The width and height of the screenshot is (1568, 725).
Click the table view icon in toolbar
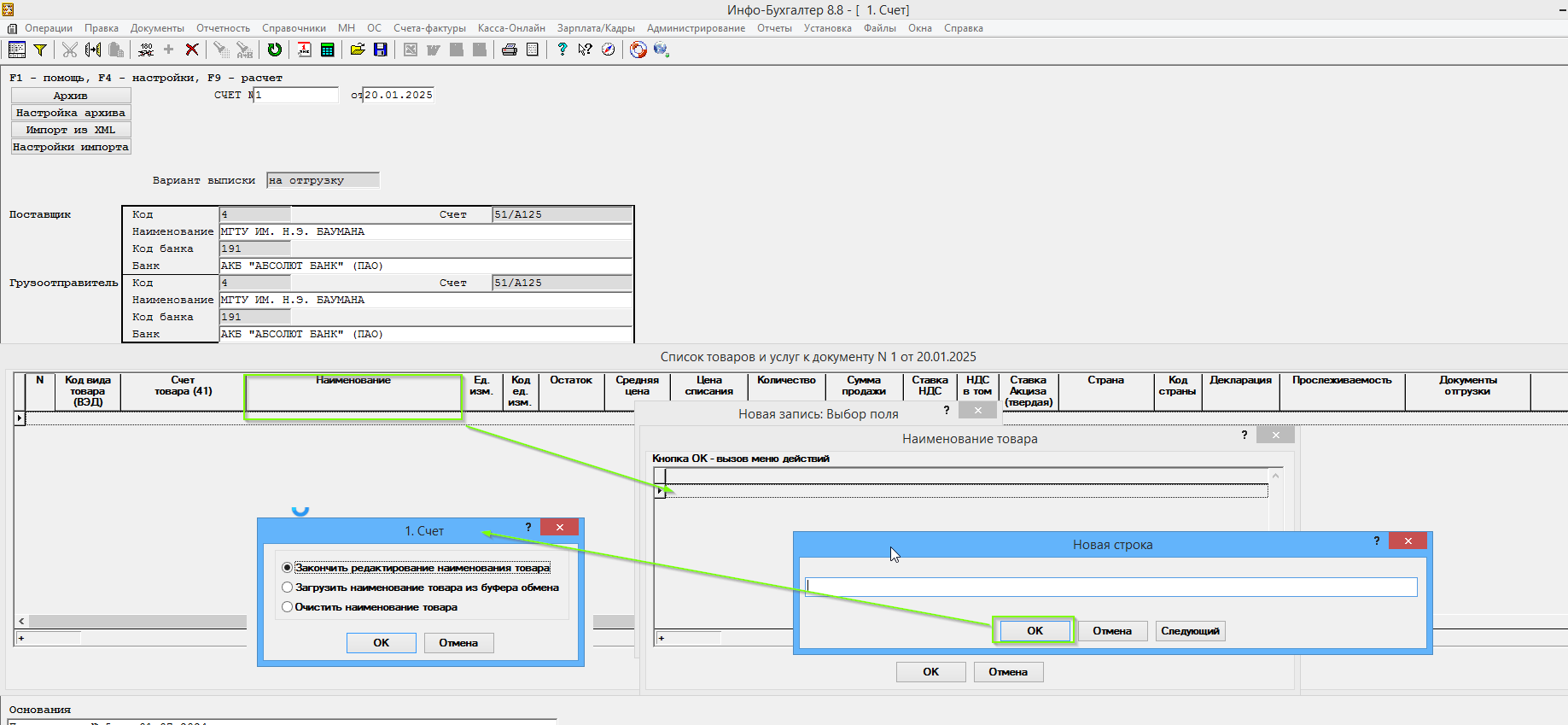[17, 50]
